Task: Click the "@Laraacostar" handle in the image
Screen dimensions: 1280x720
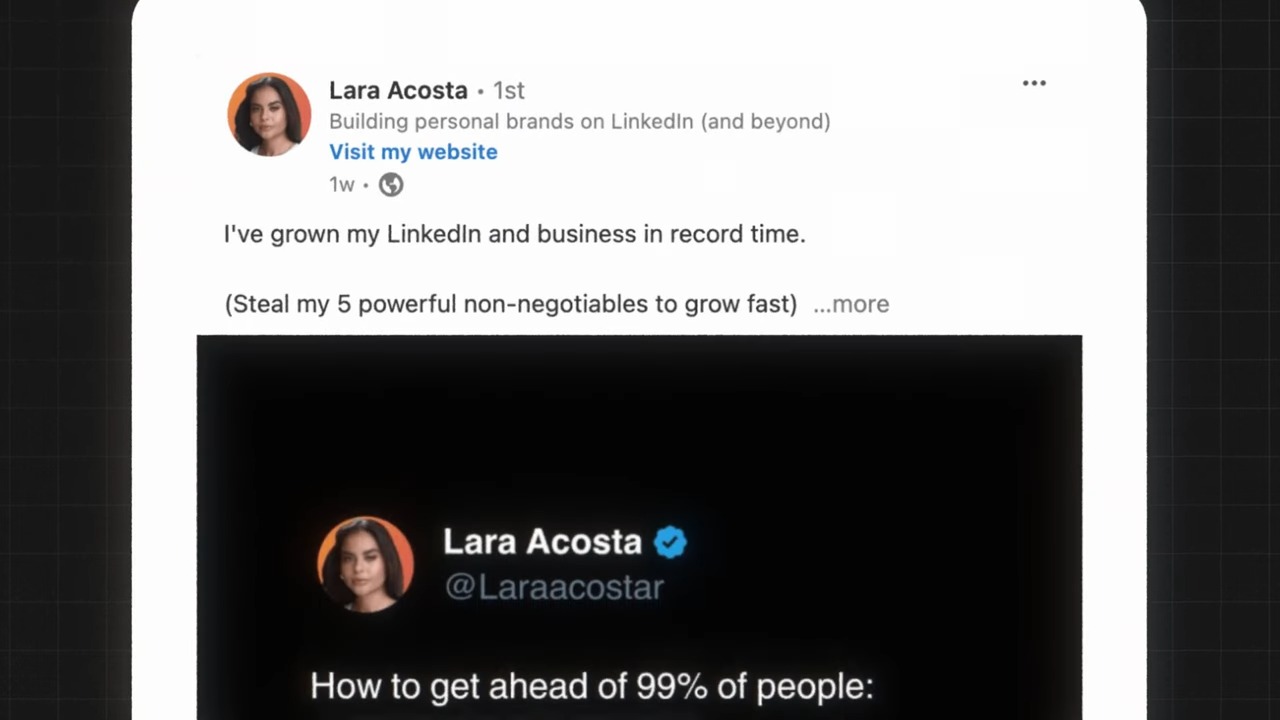Action: (x=554, y=587)
